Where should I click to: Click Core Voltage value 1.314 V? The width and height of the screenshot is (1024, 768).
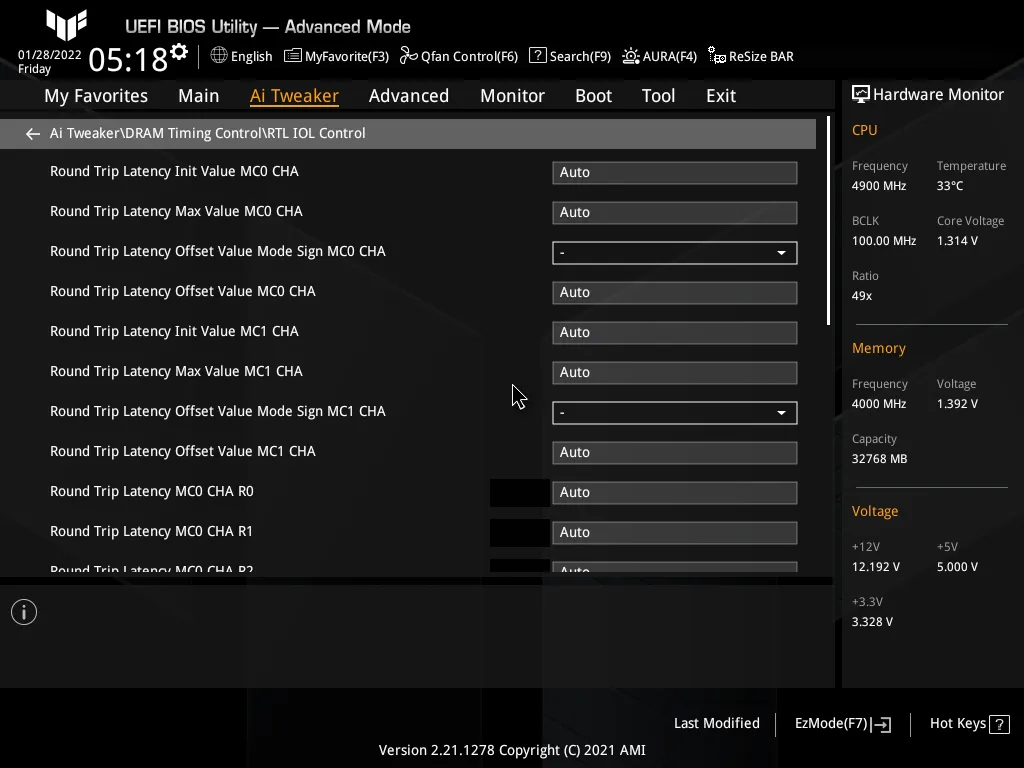pyautogui.click(x=957, y=241)
